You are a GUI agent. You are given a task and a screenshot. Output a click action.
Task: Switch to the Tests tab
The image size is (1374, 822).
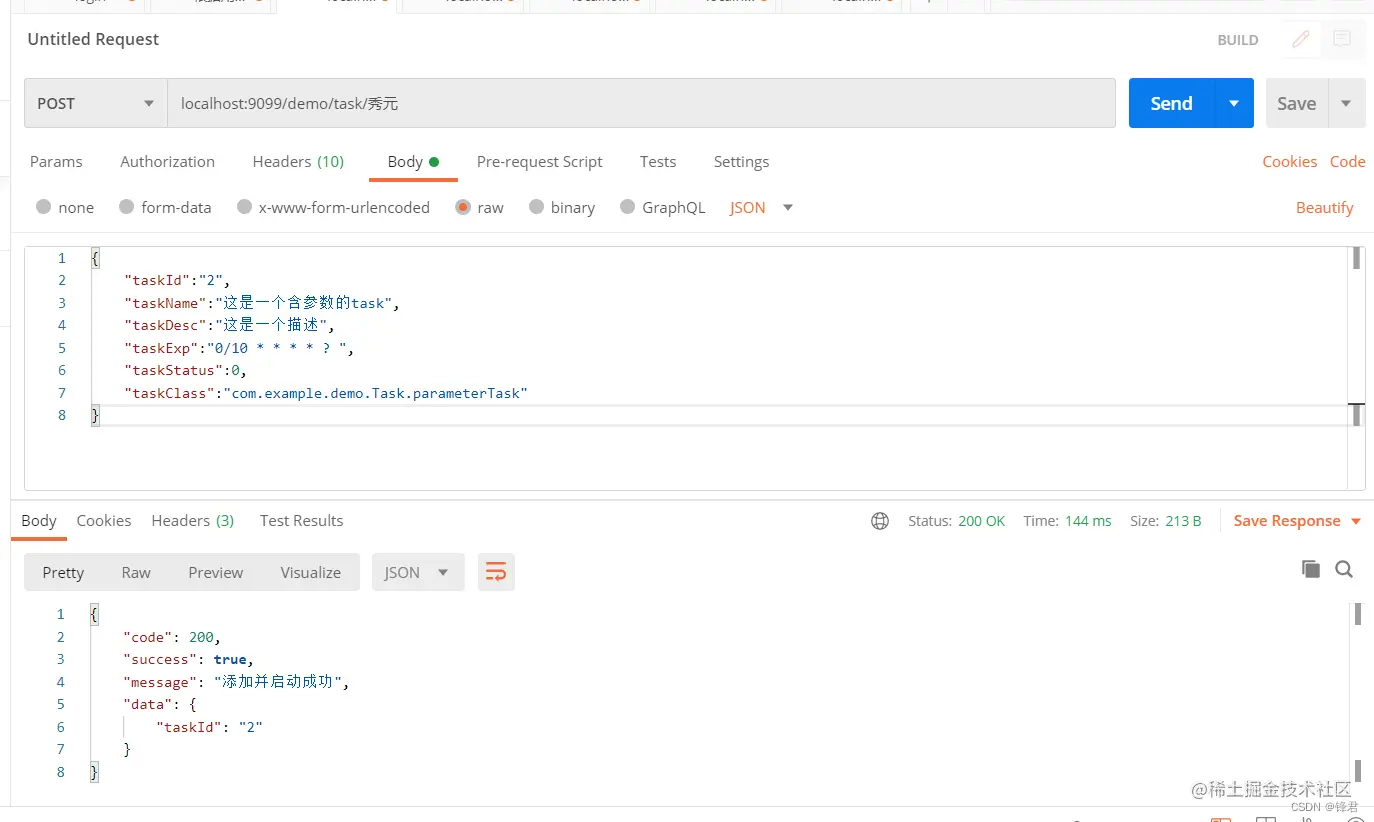pyautogui.click(x=658, y=161)
